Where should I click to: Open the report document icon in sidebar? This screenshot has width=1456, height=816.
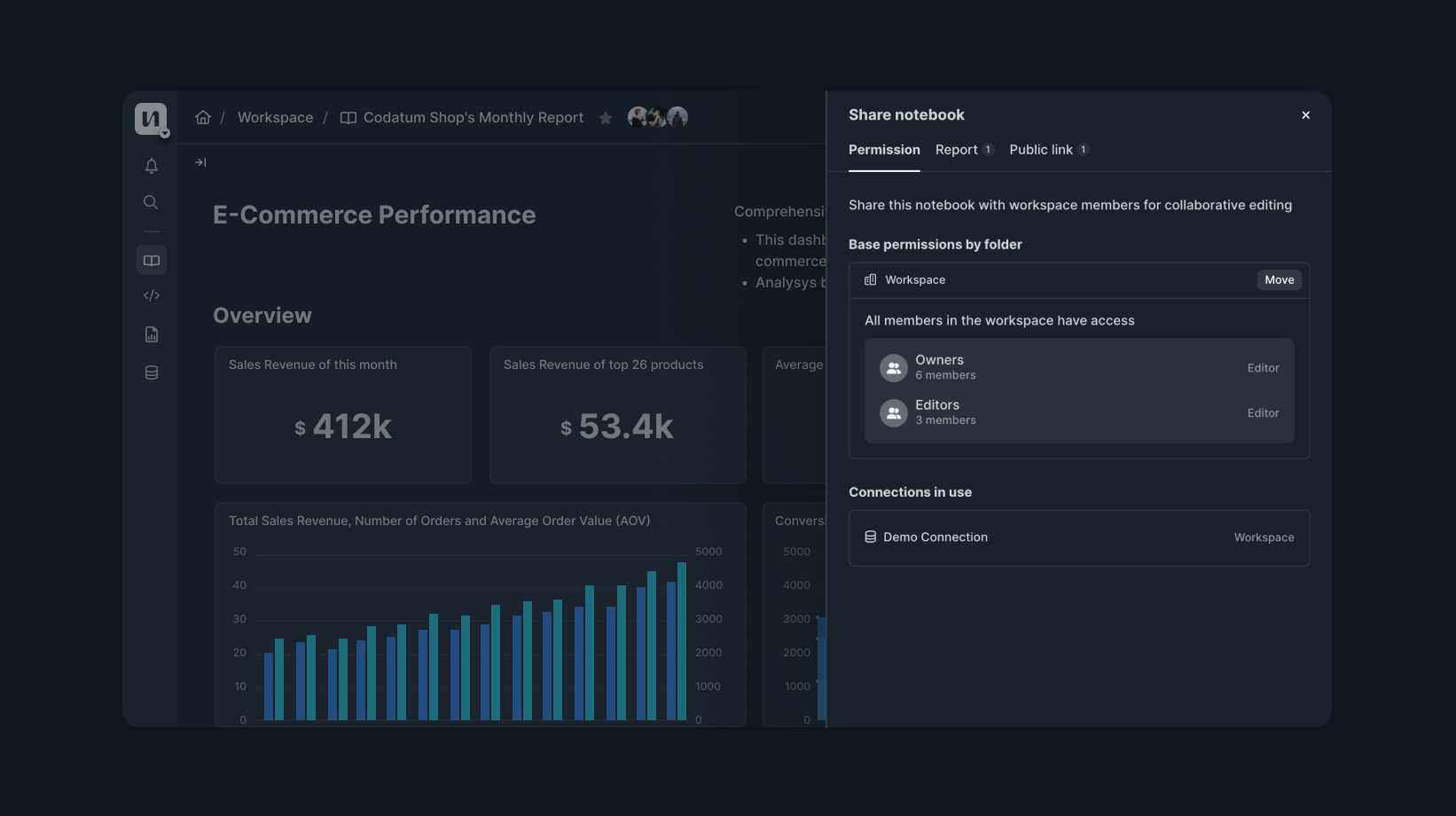(x=152, y=334)
